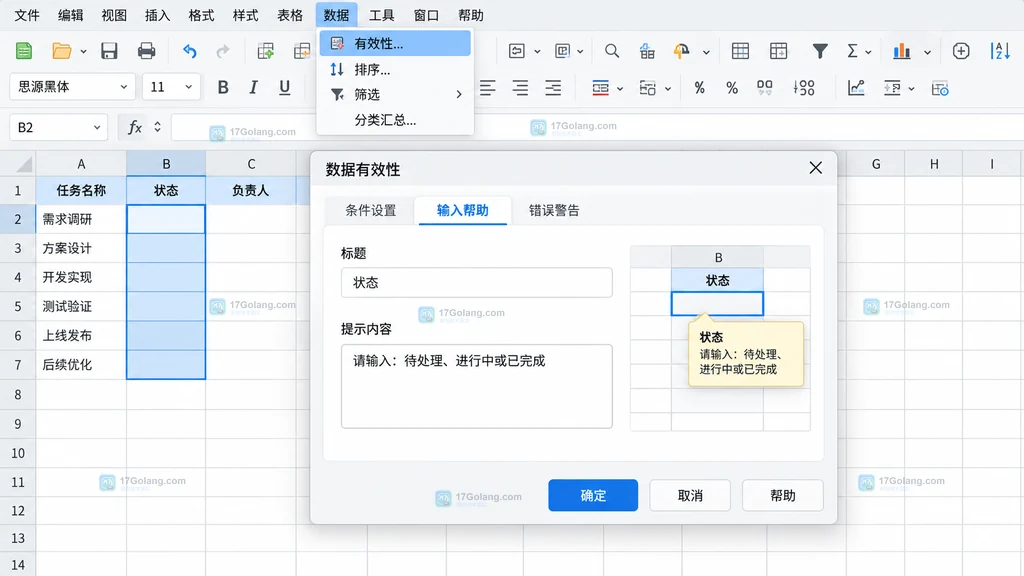Open the 工具 menu
Viewport: 1024px width, 576px height.
click(381, 15)
